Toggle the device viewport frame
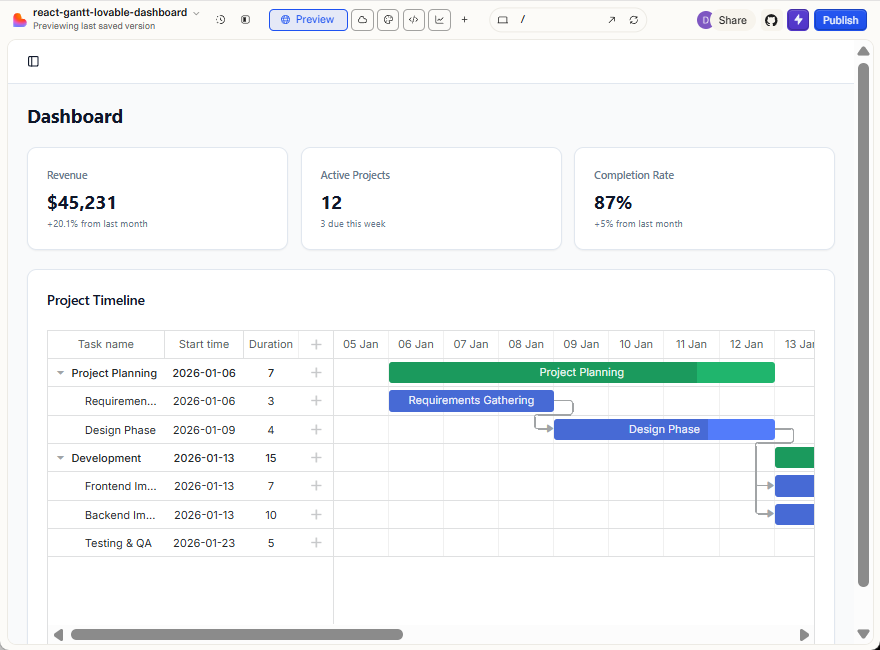This screenshot has width=880, height=650. tap(503, 19)
